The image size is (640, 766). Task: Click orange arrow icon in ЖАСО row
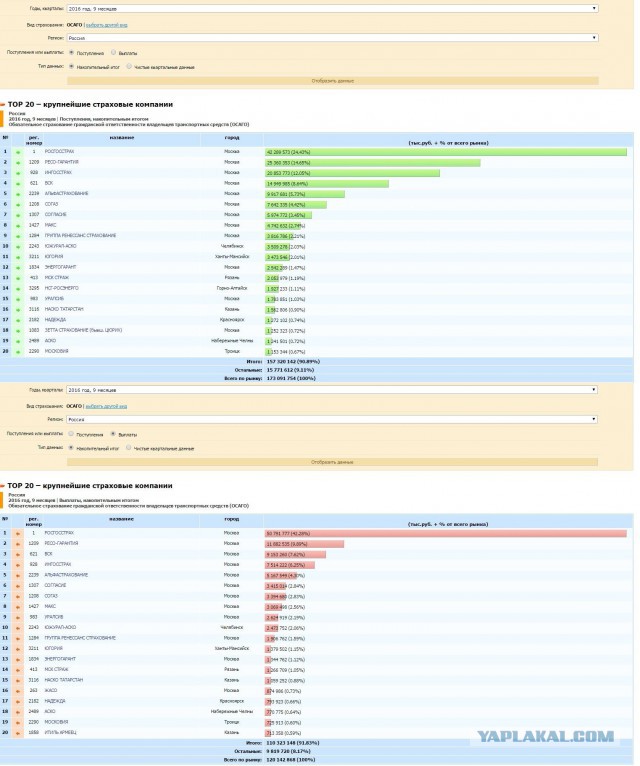18,691
